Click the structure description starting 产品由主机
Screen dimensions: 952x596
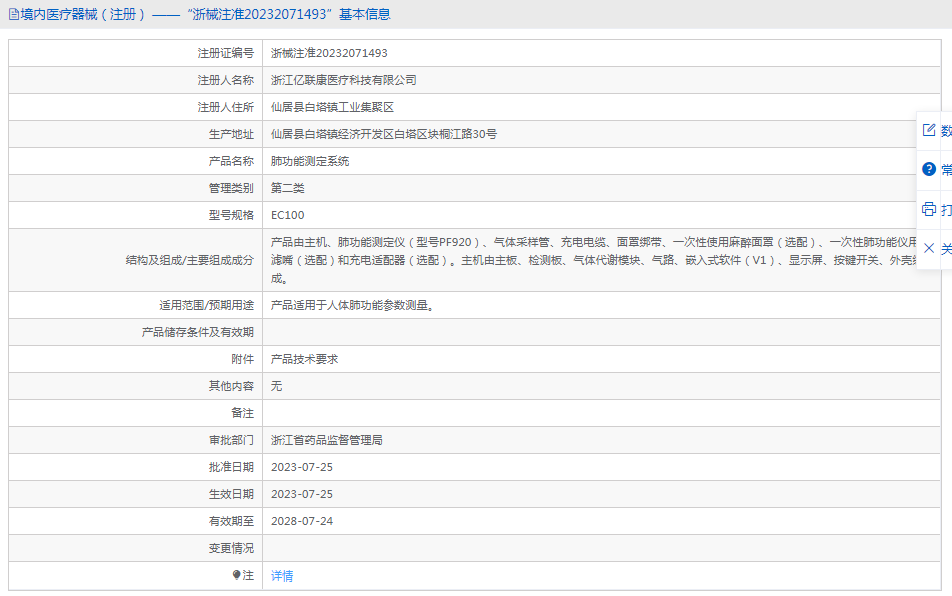[594, 260]
